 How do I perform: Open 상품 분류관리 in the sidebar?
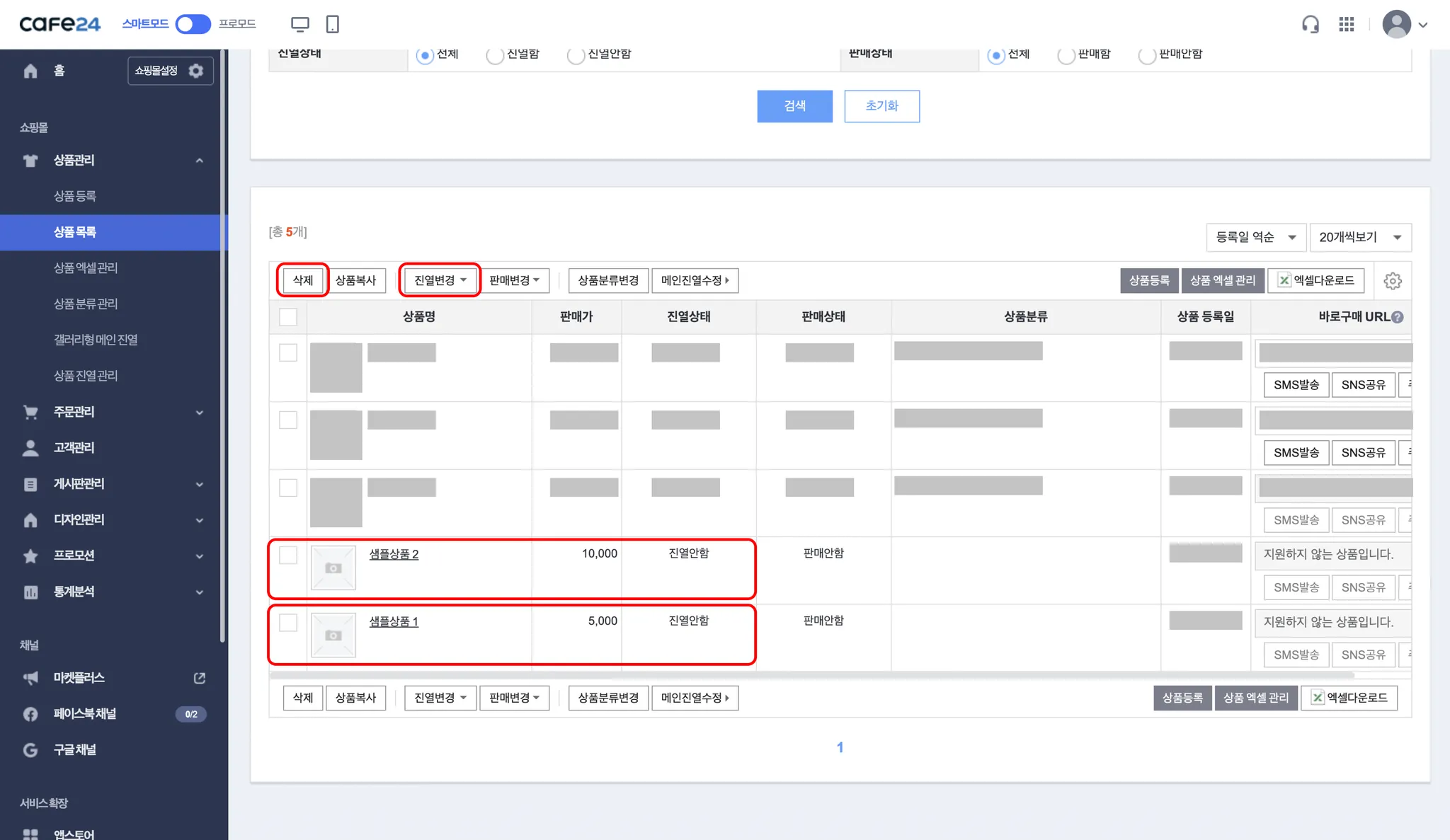click(86, 304)
